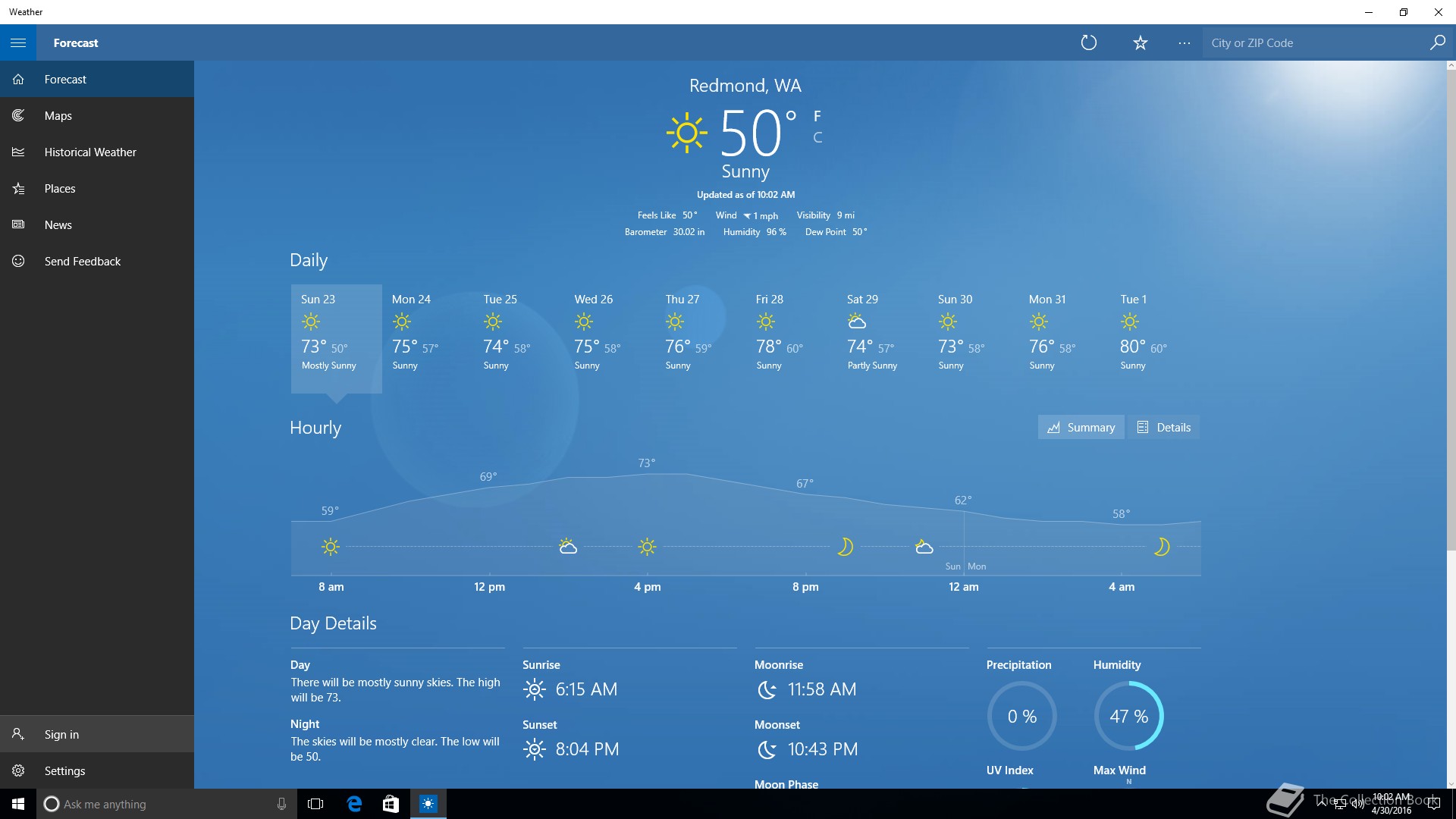Click the radar icon beside Maps

(18, 115)
